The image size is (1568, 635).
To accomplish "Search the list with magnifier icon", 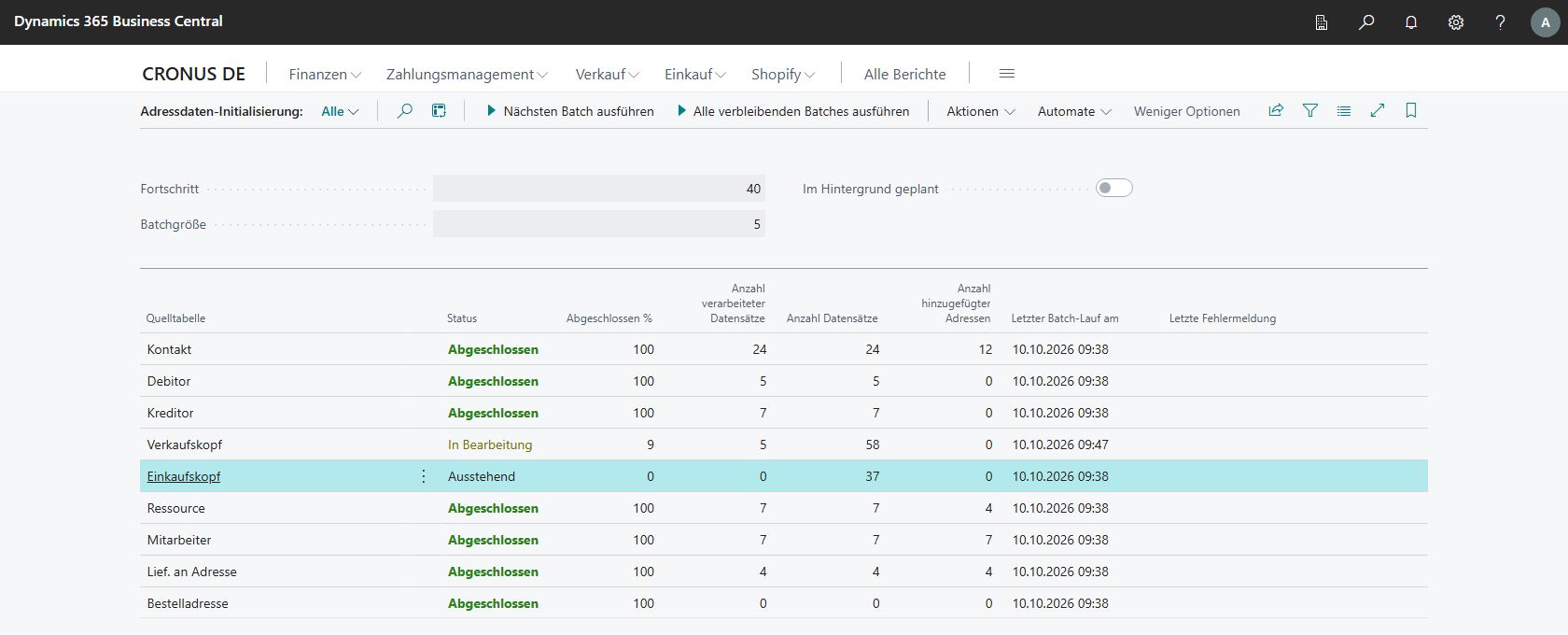I will (x=405, y=111).
